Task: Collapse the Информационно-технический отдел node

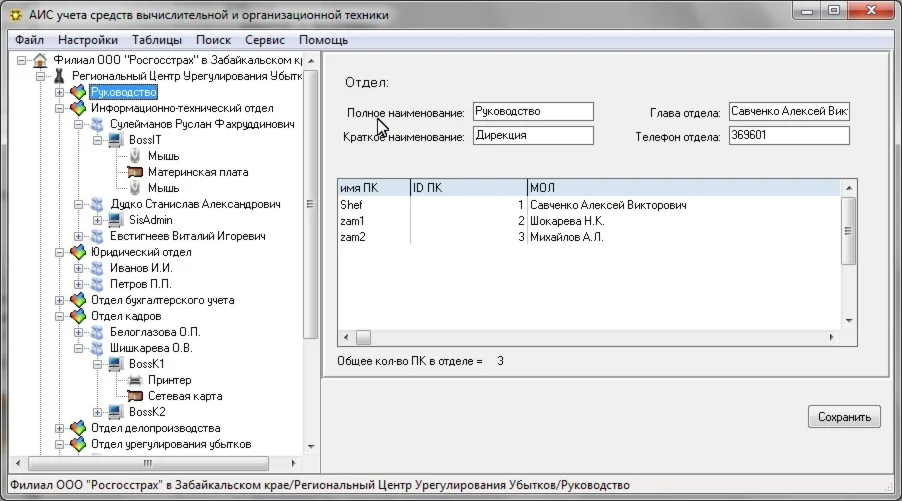Action: click(x=59, y=108)
